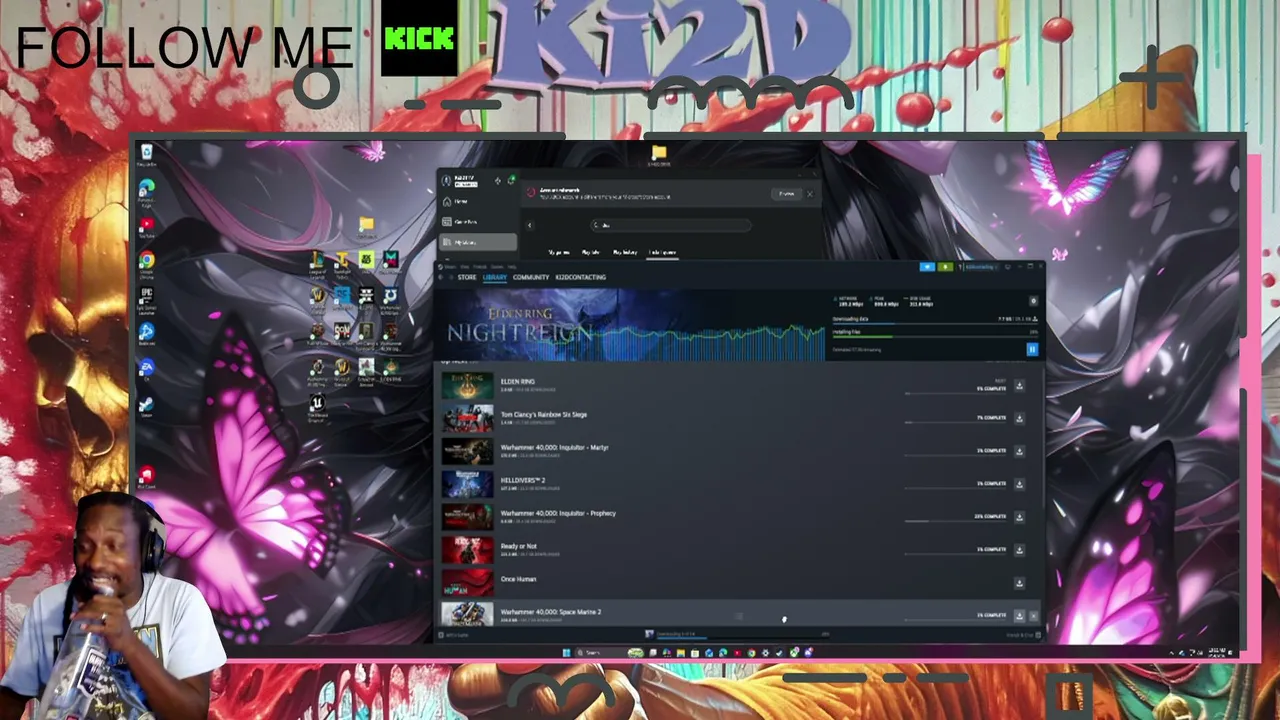Screen dimensions: 1280x720
Task: Open the KI2DCONTACTING profile tab
Action: (581, 277)
